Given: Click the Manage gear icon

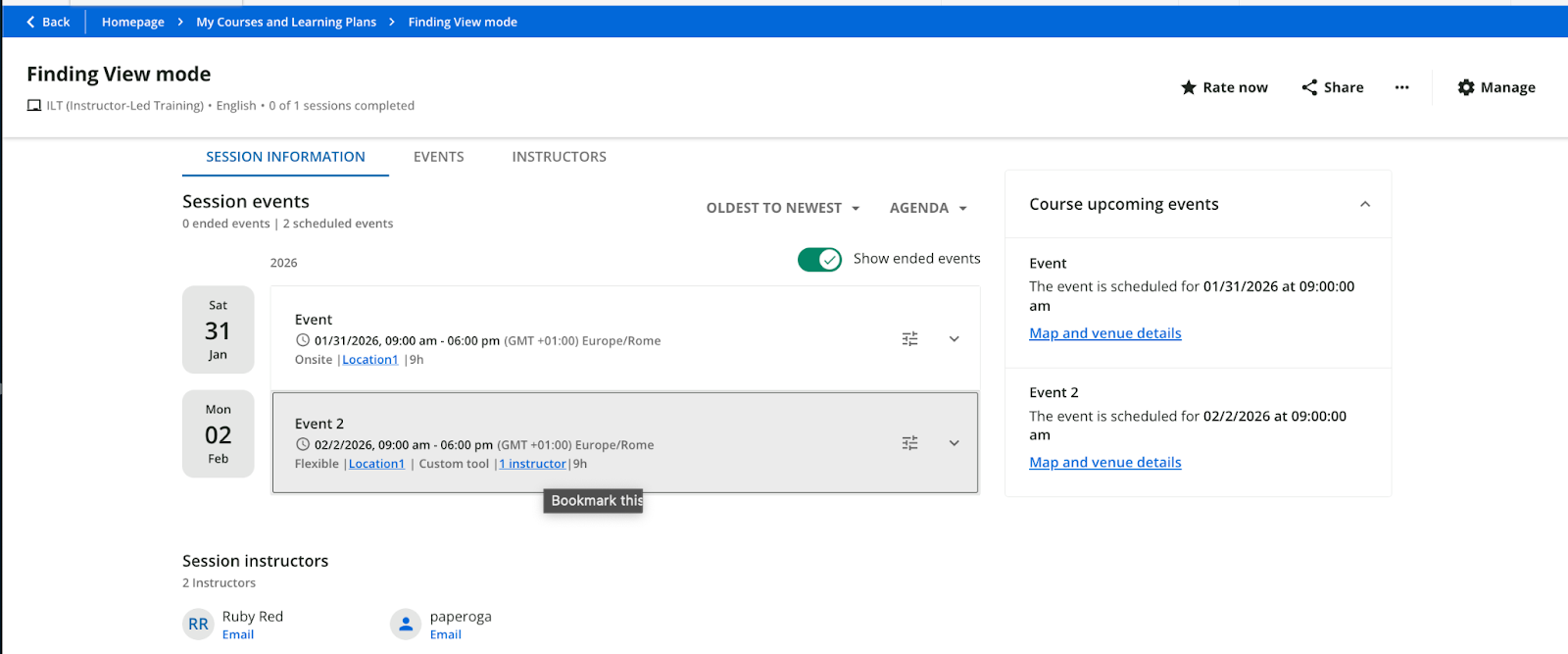Looking at the screenshot, I should point(1466,87).
